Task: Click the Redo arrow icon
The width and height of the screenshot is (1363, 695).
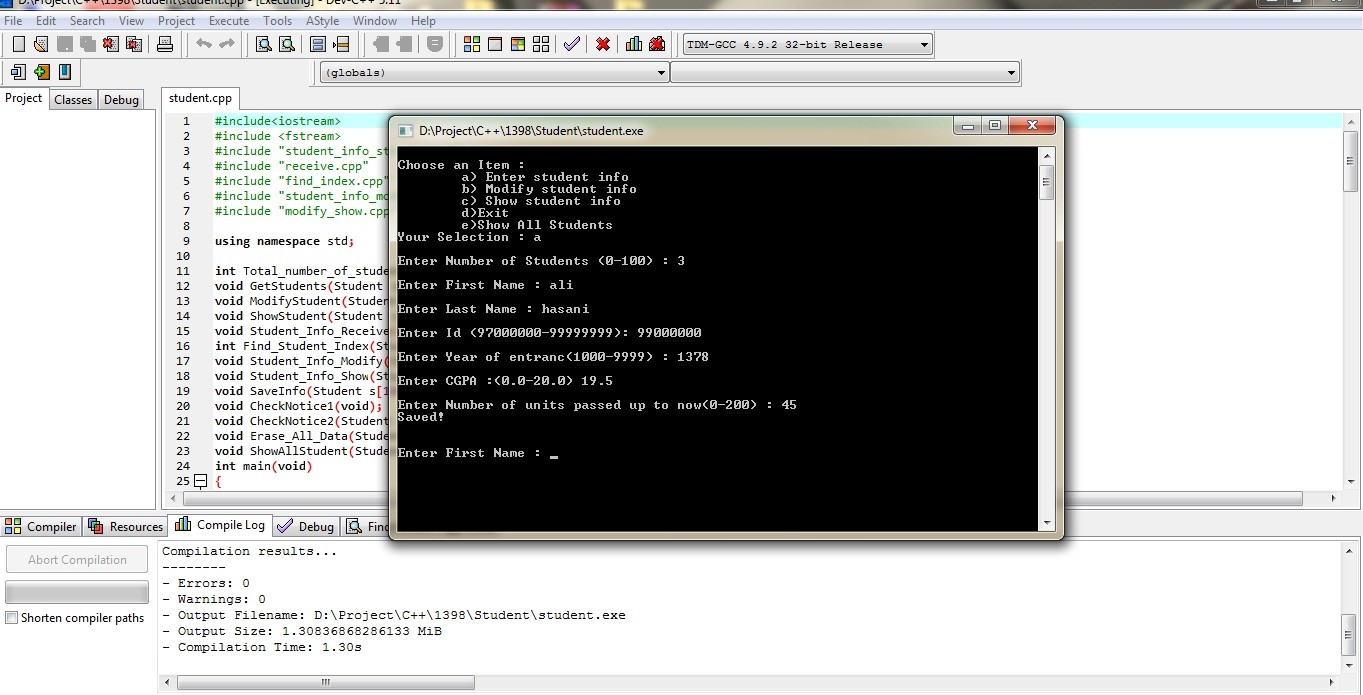Action: pyautogui.click(x=227, y=44)
